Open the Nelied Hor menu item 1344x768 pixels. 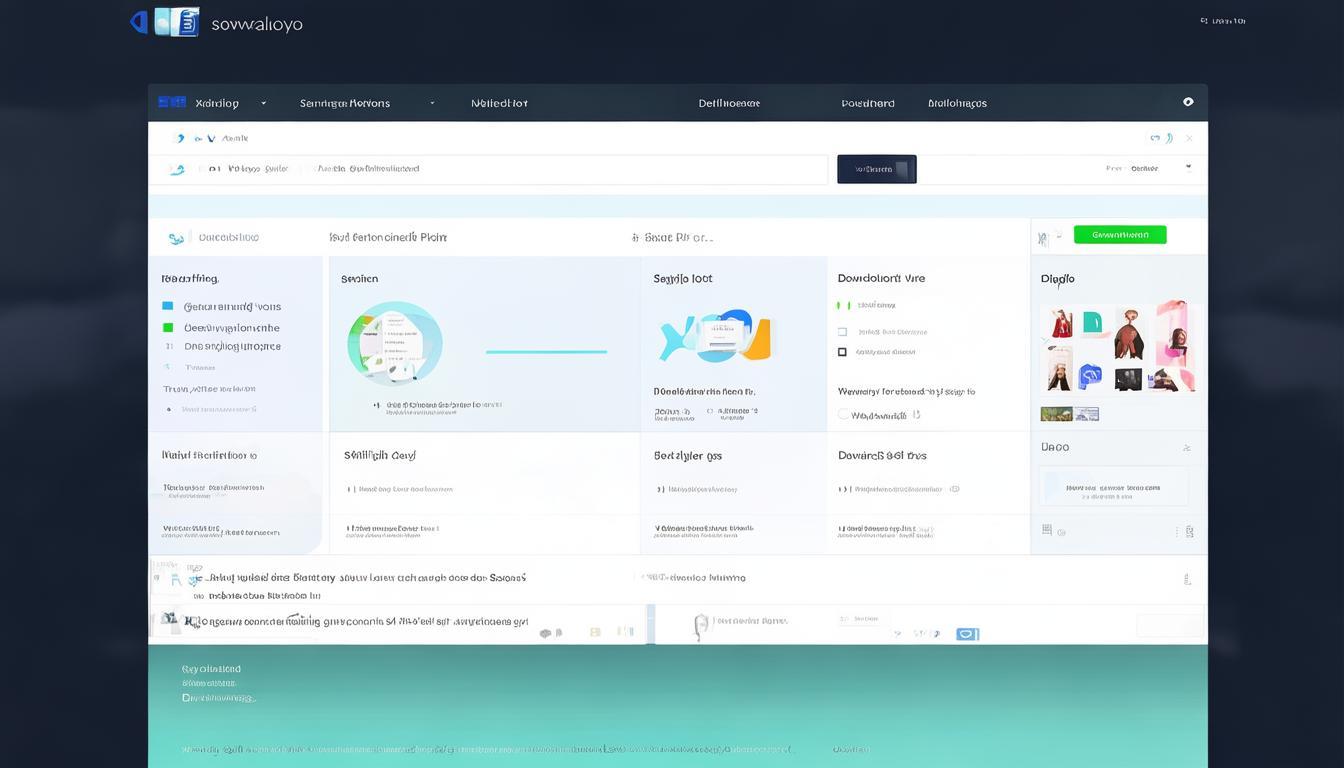(499, 103)
